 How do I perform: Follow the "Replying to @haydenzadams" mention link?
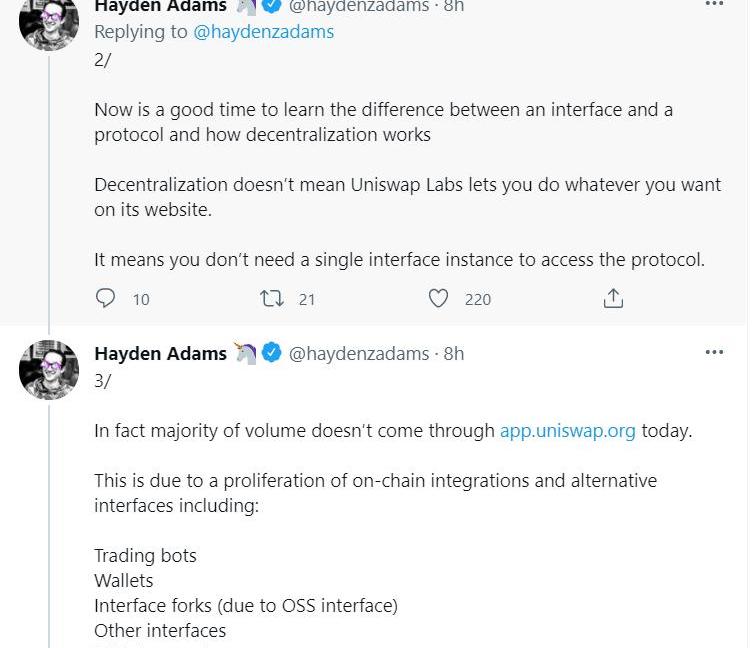tap(263, 31)
